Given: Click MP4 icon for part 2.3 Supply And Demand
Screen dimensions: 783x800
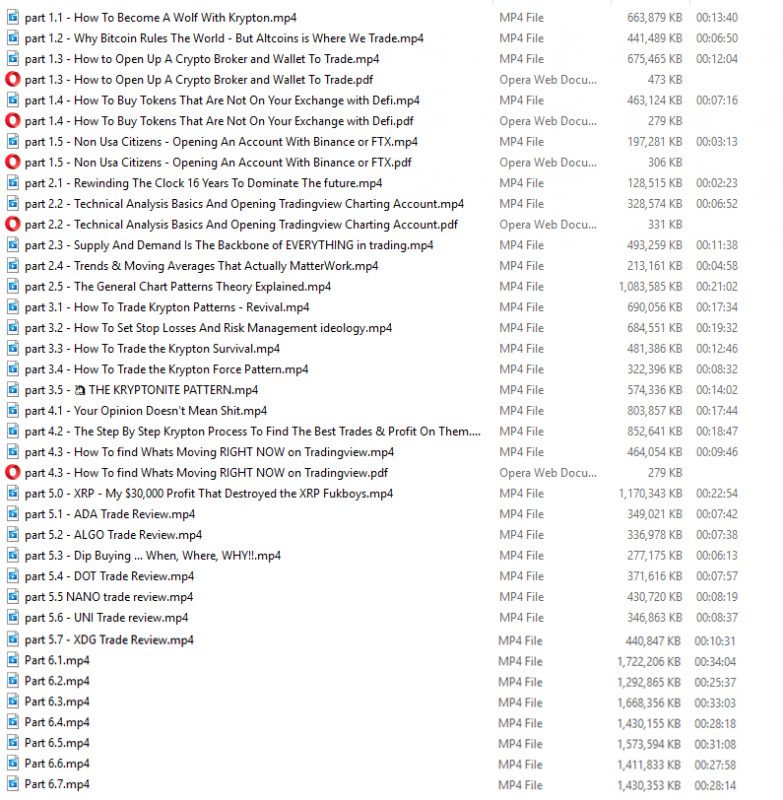Looking at the screenshot, I should pos(13,245).
